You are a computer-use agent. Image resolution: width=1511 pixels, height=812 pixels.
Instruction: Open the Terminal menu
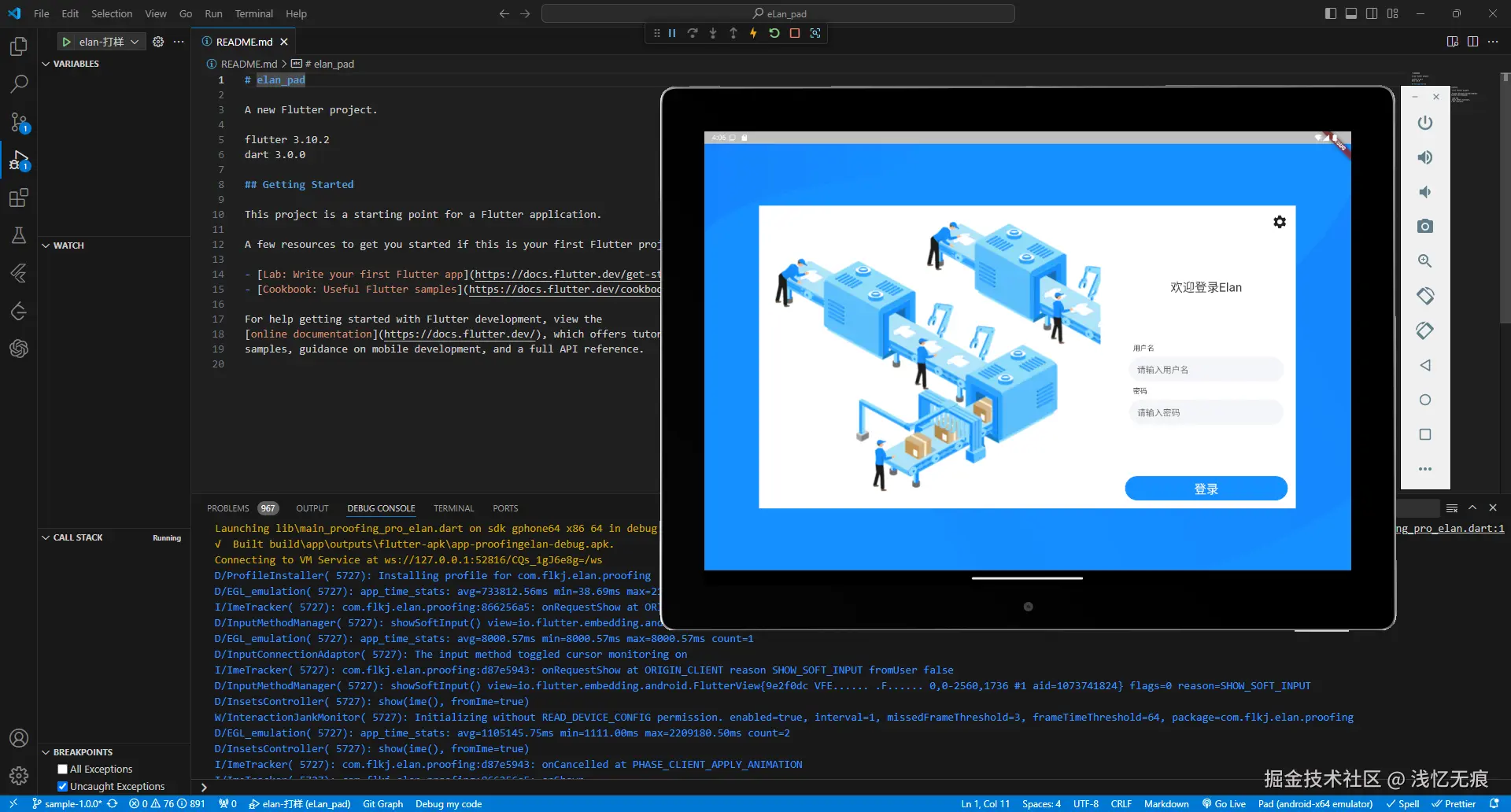click(x=253, y=13)
